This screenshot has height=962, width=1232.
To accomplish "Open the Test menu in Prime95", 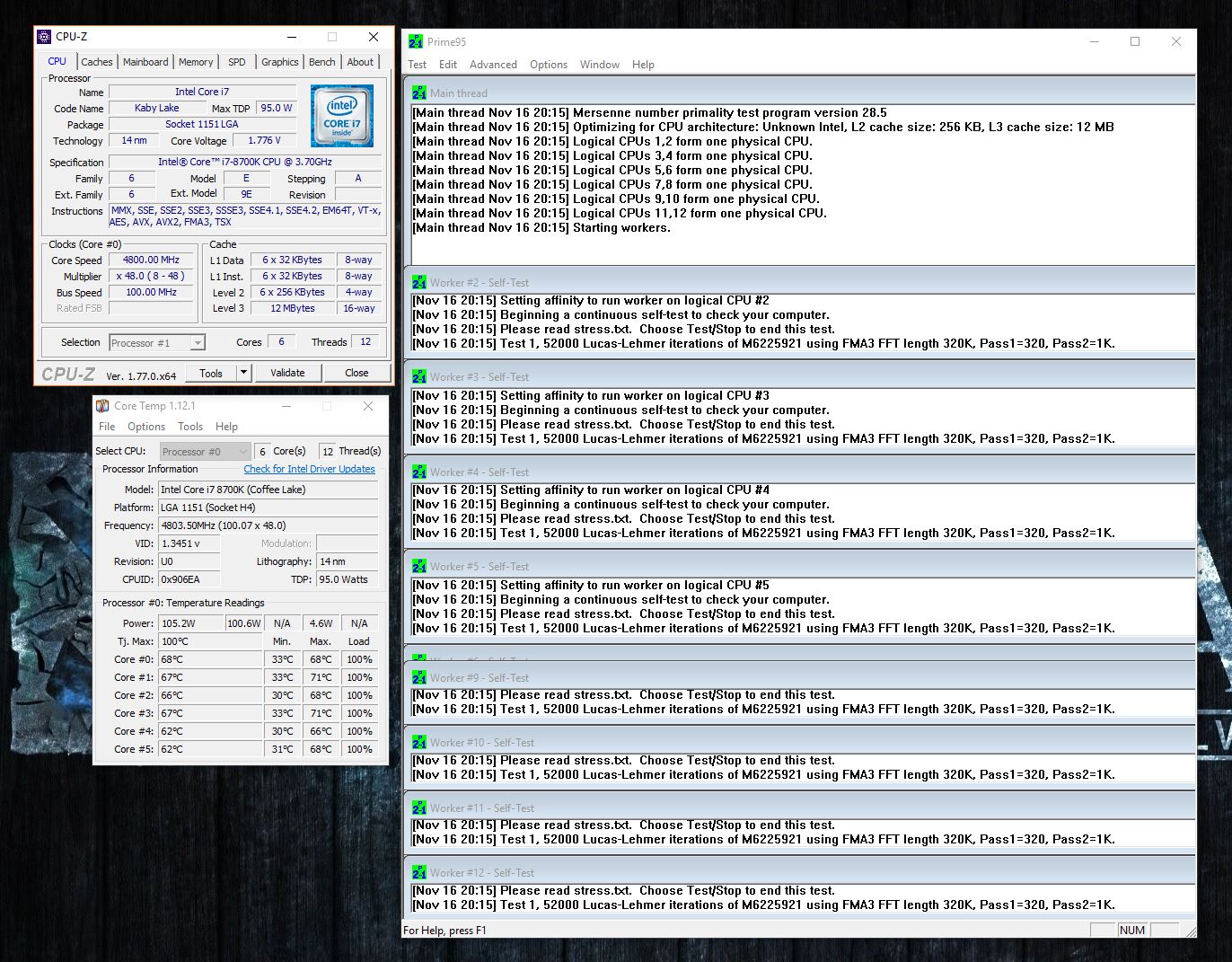I will (x=418, y=65).
